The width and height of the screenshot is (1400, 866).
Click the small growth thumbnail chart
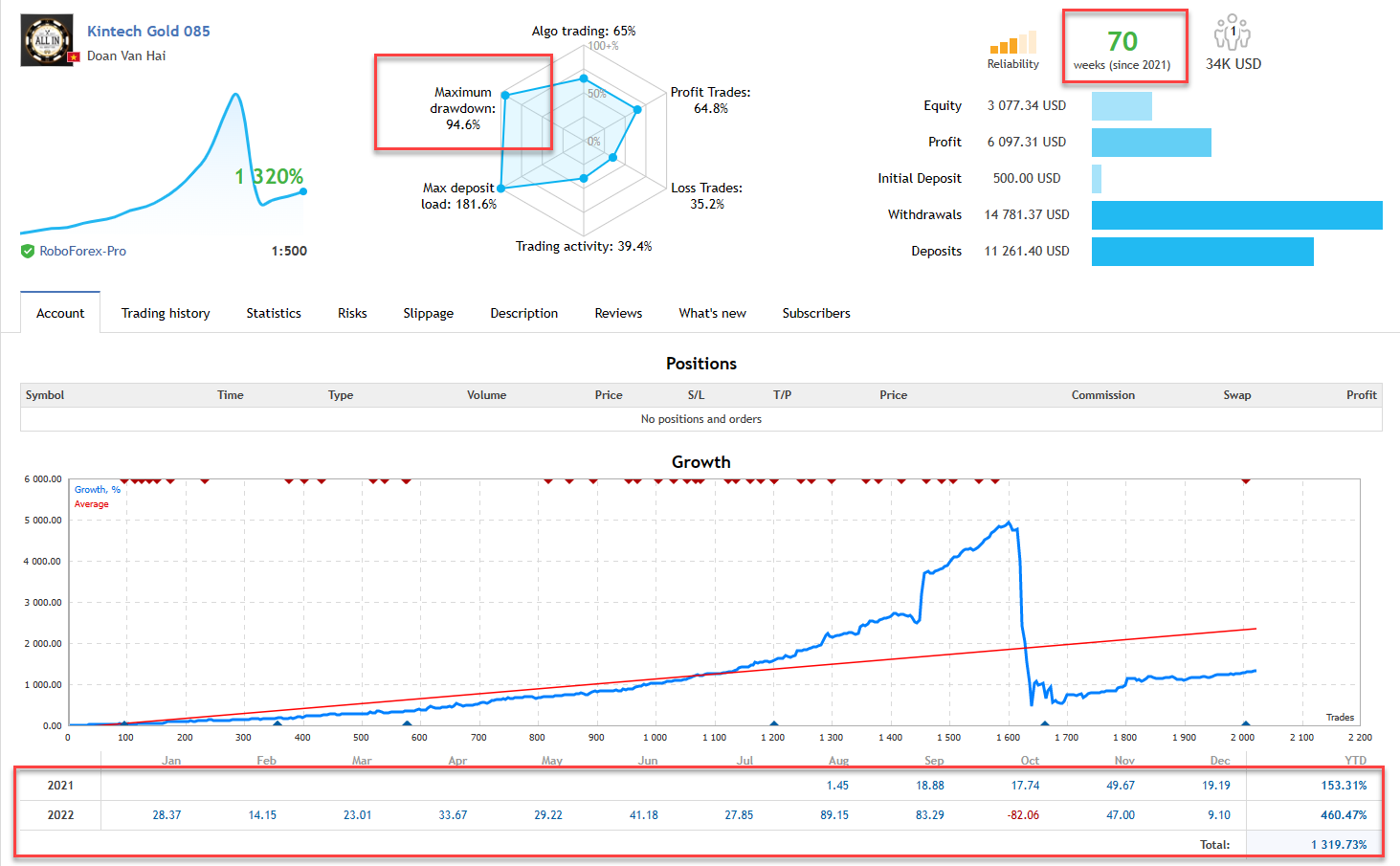pyautogui.click(x=163, y=163)
